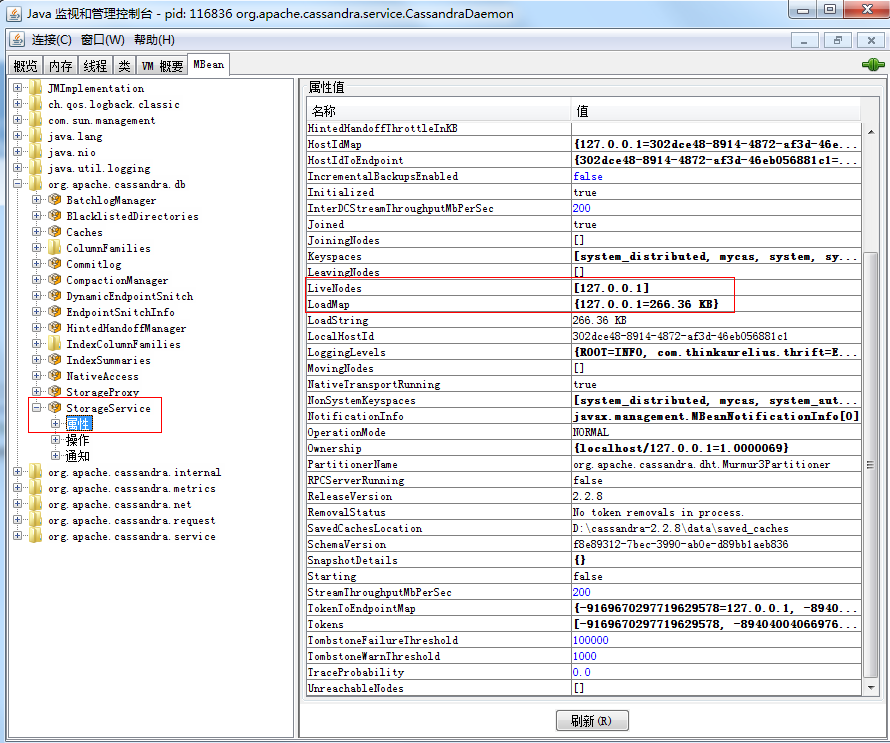This screenshot has height=743, width=890.
Task: Select the LiveNodes attribute row
Action: point(583,288)
